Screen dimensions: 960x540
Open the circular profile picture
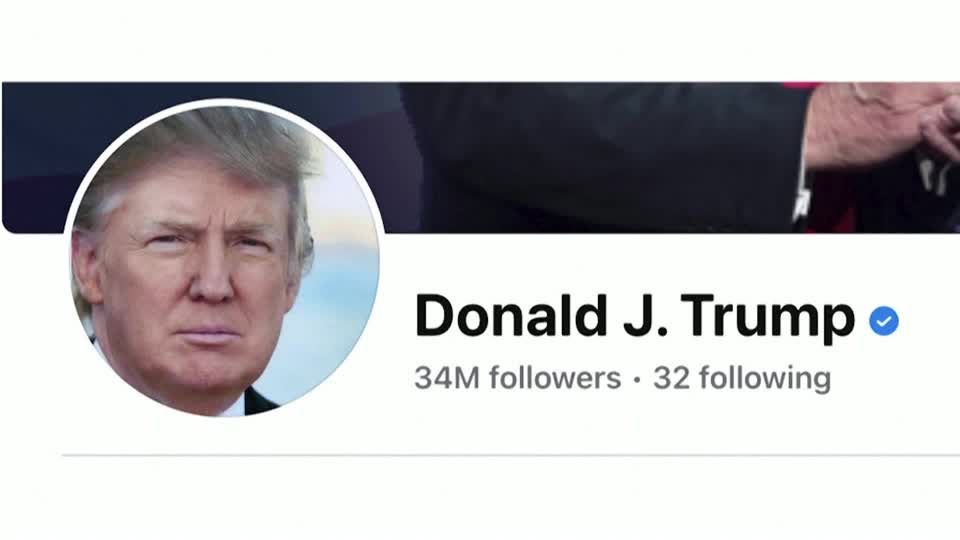pyautogui.click(x=224, y=261)
